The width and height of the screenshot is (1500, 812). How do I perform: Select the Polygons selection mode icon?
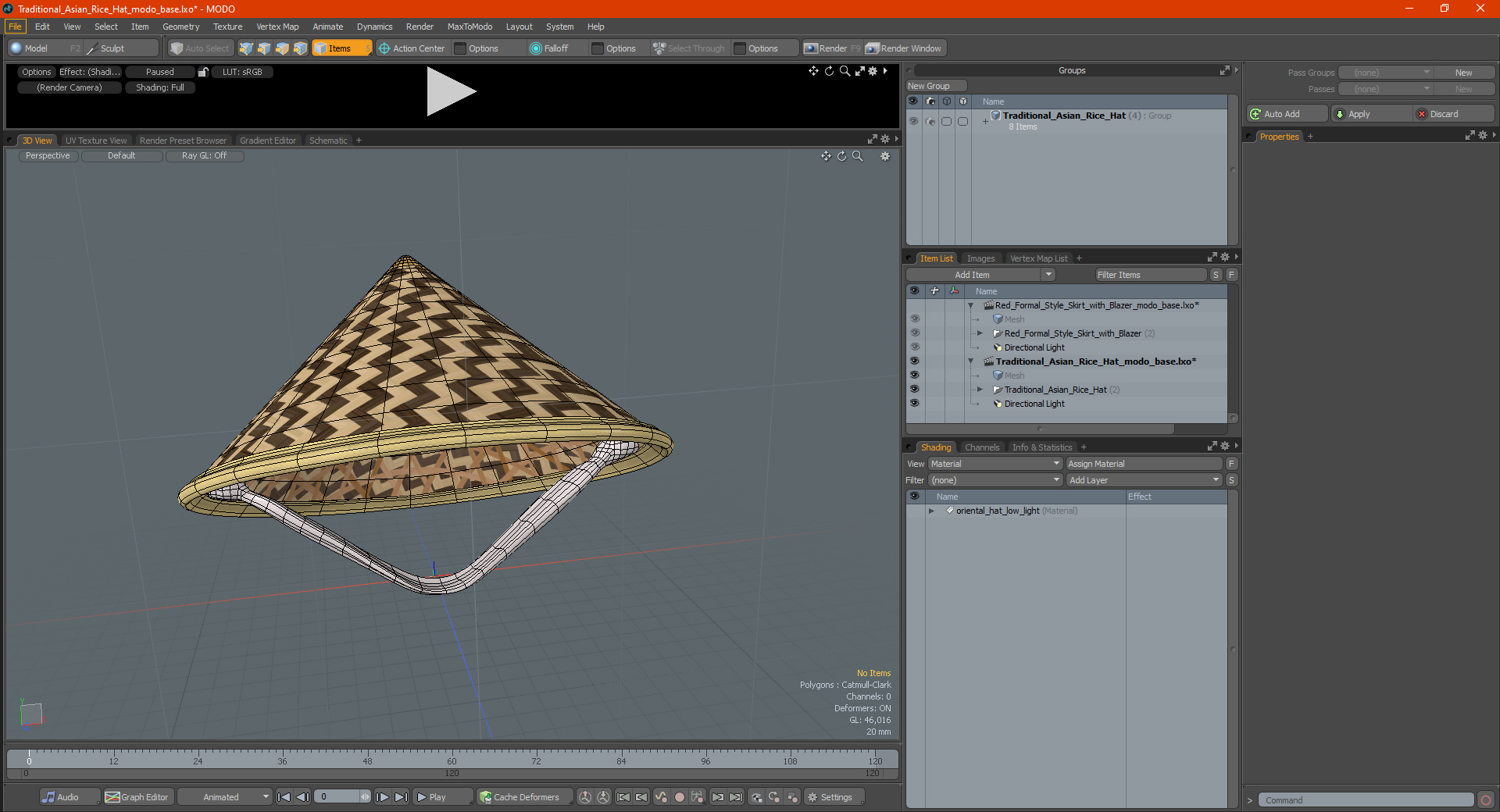click(x=282, y=48)
